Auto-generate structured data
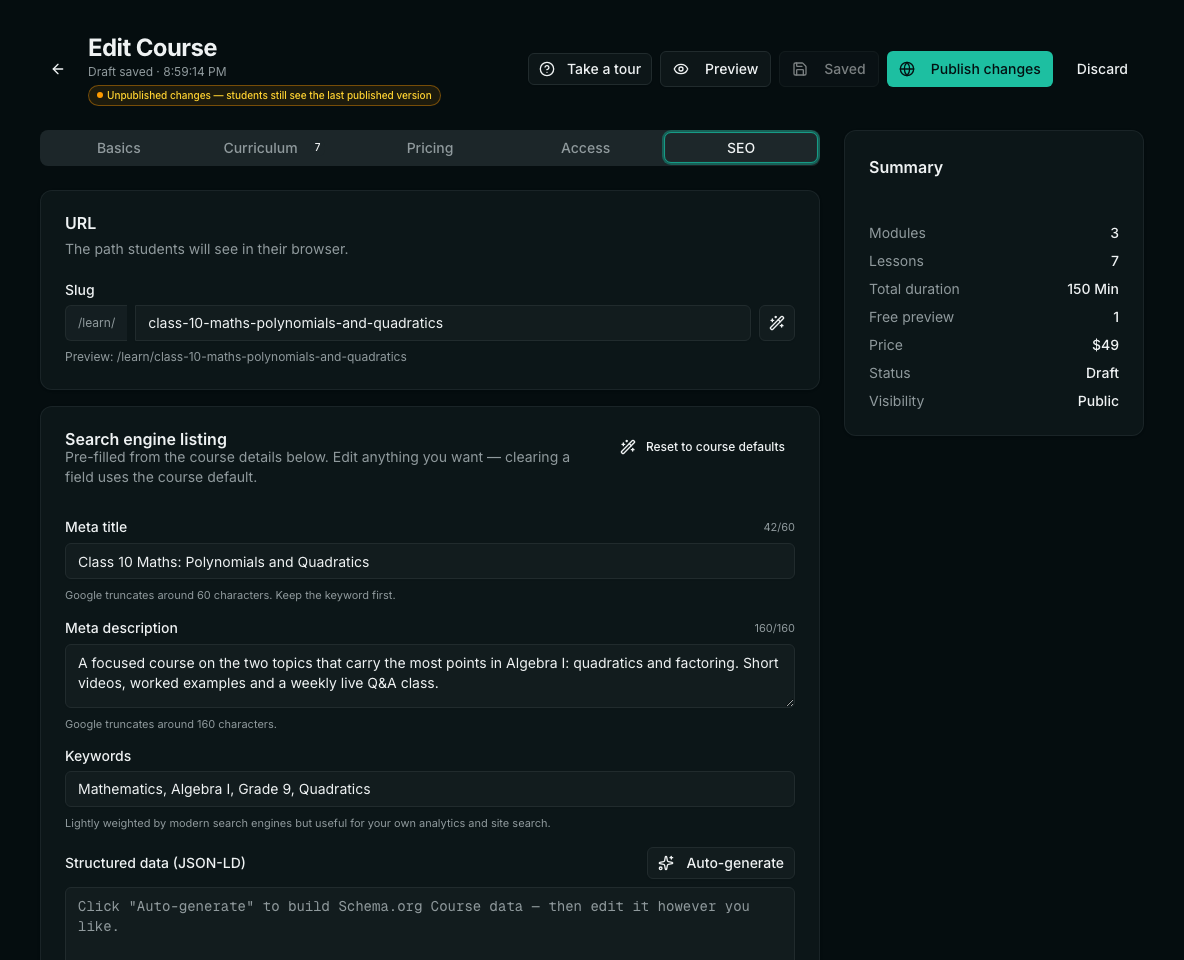 [x=720, y=863]
